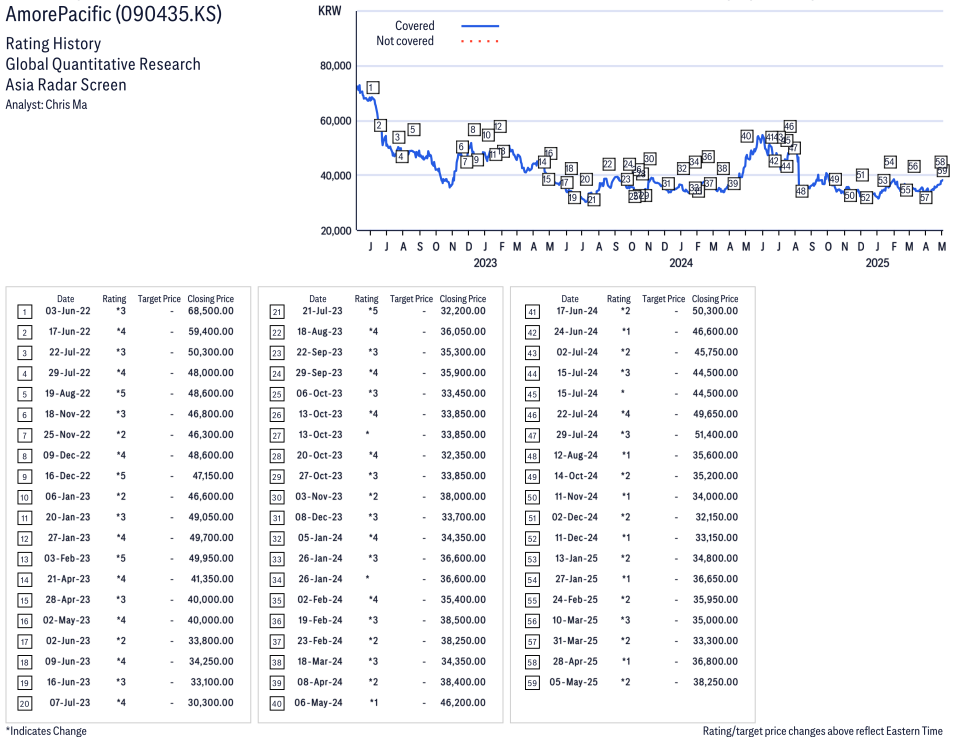Click closing price 49,950.00
Image resolution: width=954 pixels, height=737 pixels.
coord(211,558)
